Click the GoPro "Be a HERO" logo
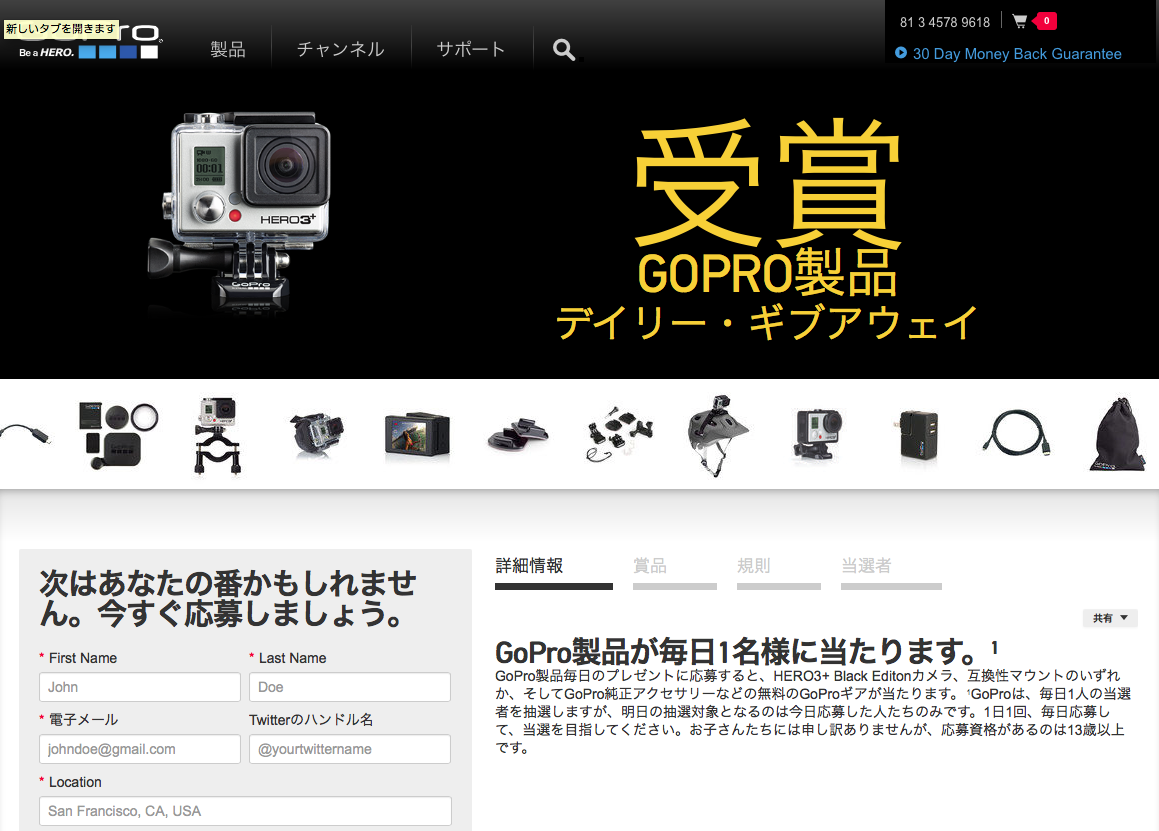This screenshot has height=831, width=1159. click(x=89, y=41)
